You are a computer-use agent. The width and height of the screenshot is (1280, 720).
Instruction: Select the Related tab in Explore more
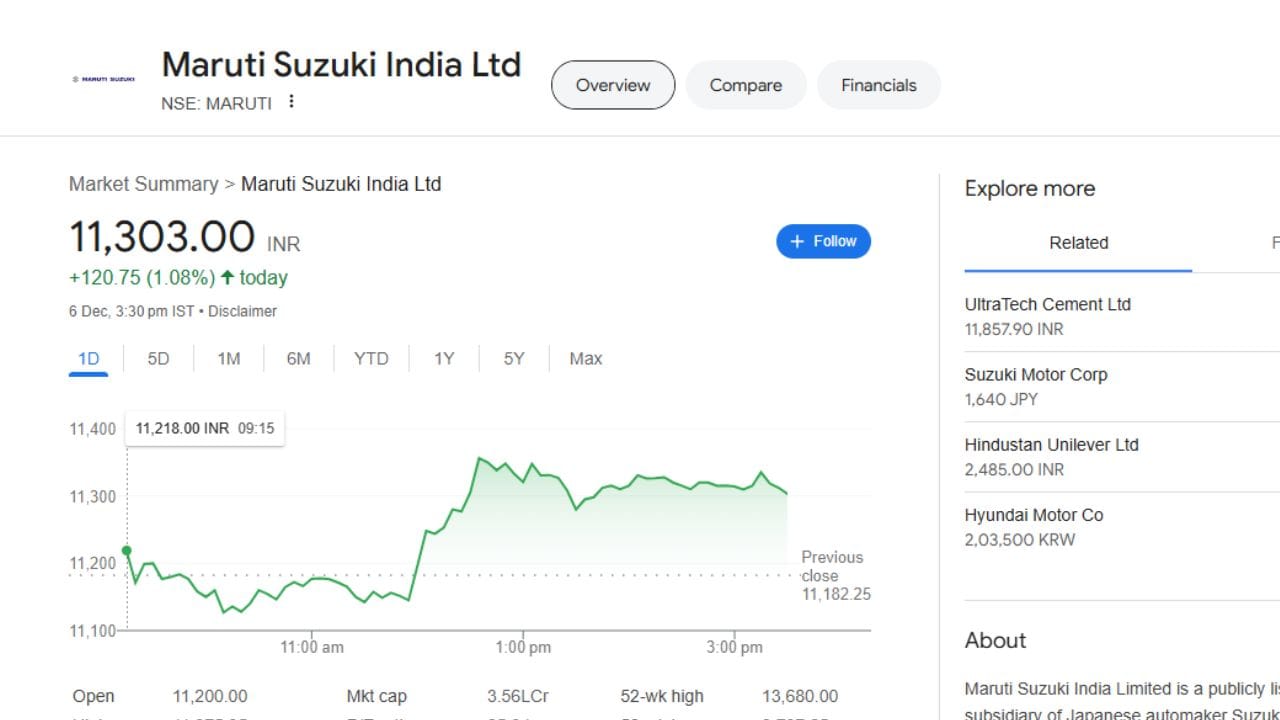[x=1078, y=243]
